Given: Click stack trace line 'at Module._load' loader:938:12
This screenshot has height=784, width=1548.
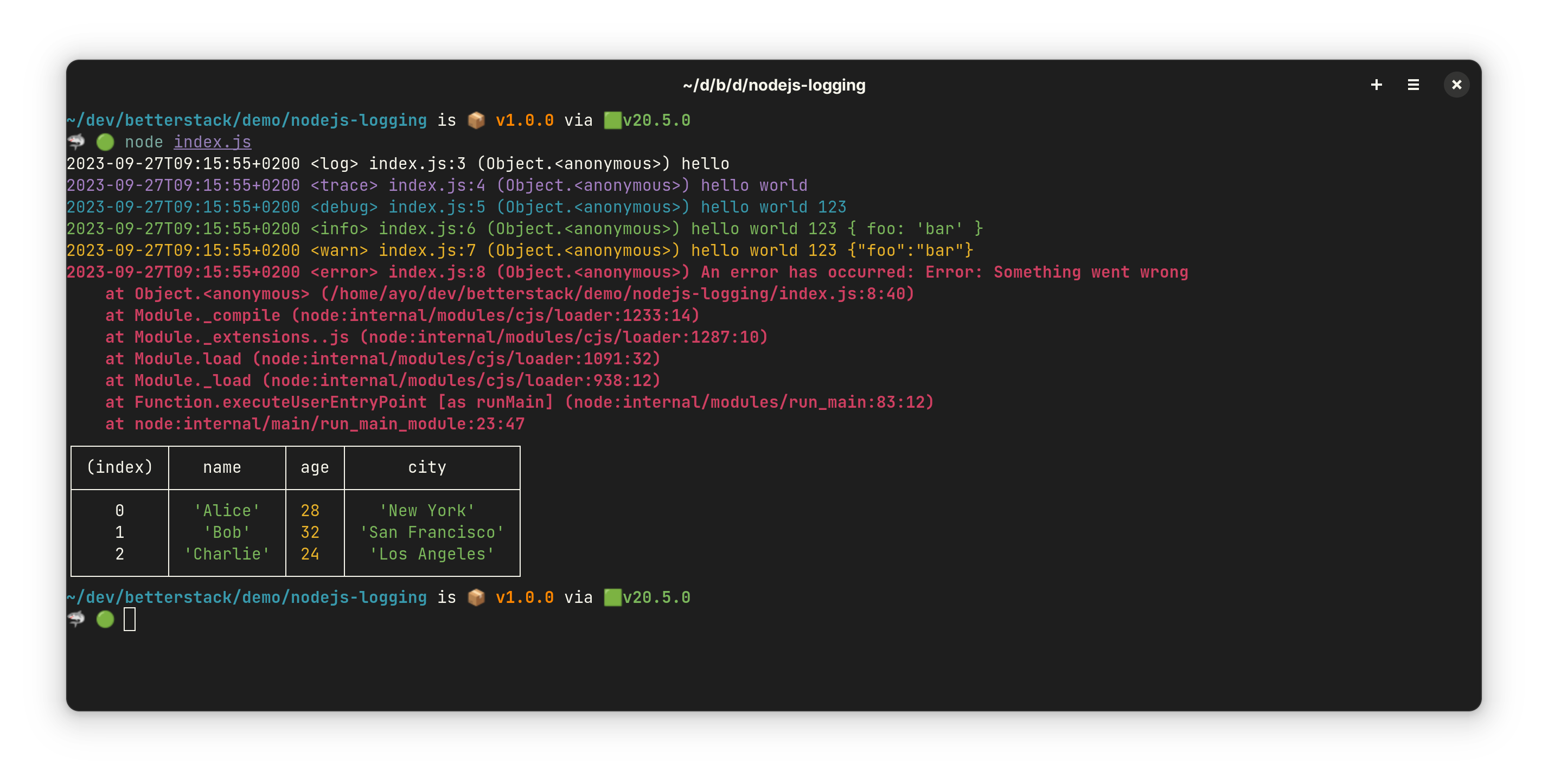Looking at the screenshot, I should 383,380.
